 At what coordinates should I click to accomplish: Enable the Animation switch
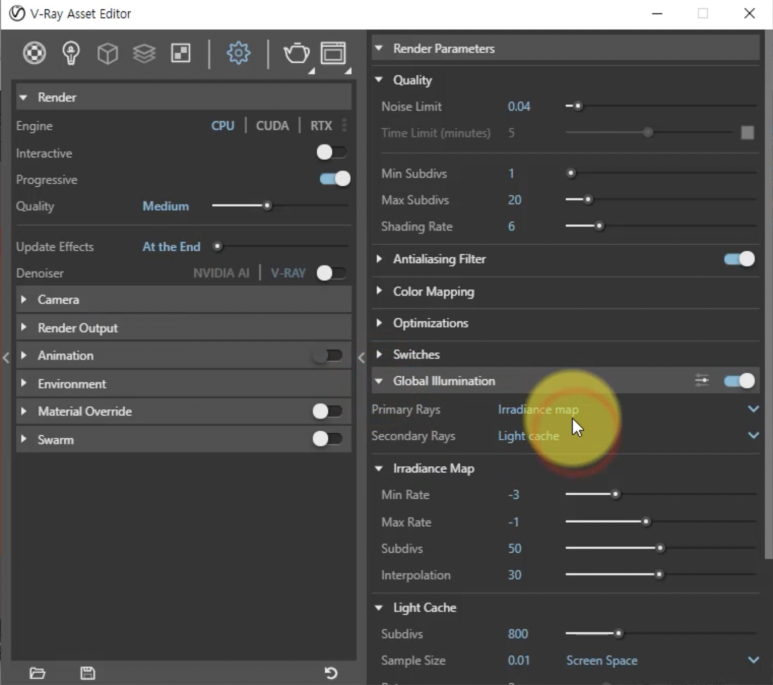pyautogui.click(x=327, y=355)
